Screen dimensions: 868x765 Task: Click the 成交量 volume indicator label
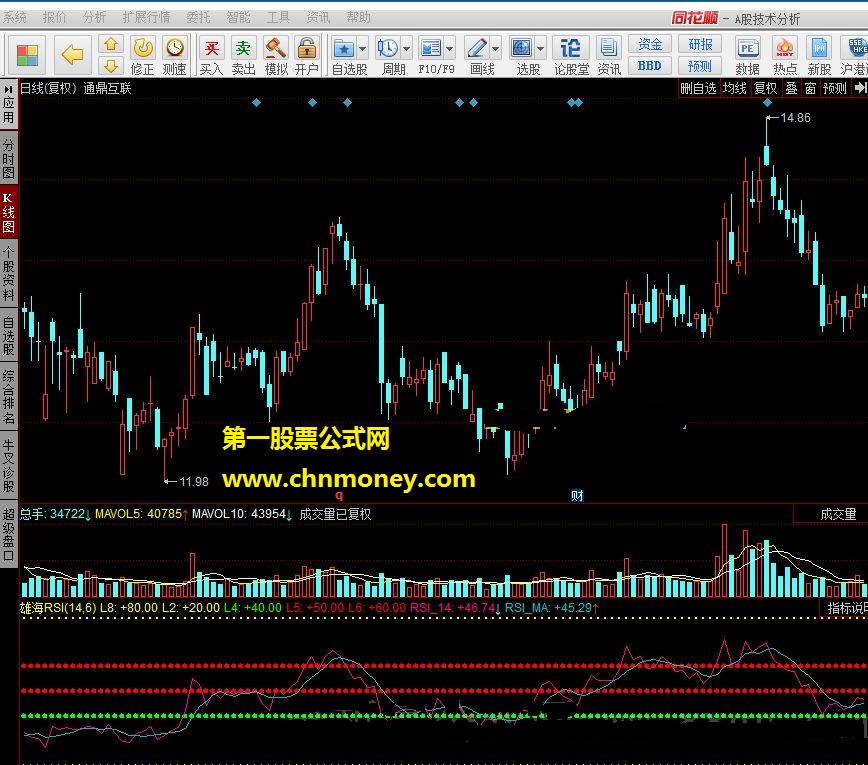838,514
